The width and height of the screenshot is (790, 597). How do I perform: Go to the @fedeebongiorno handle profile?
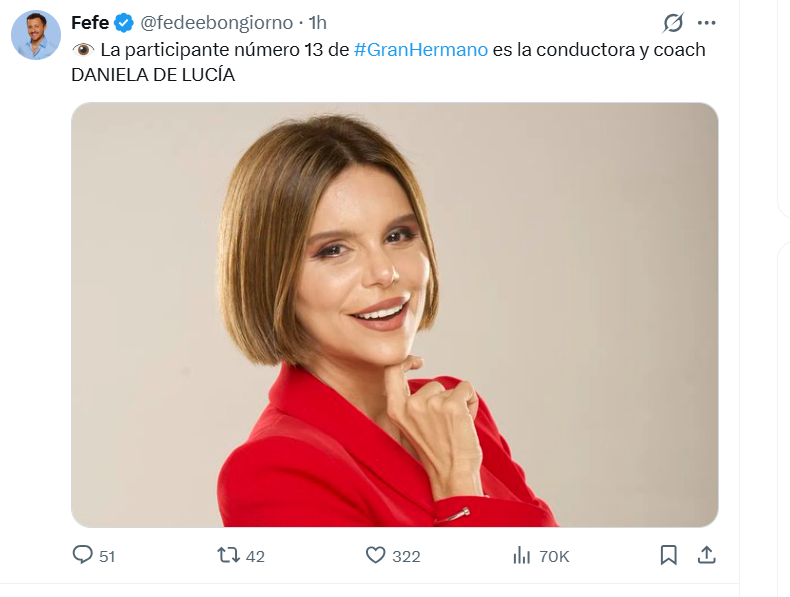coord(216,23)
